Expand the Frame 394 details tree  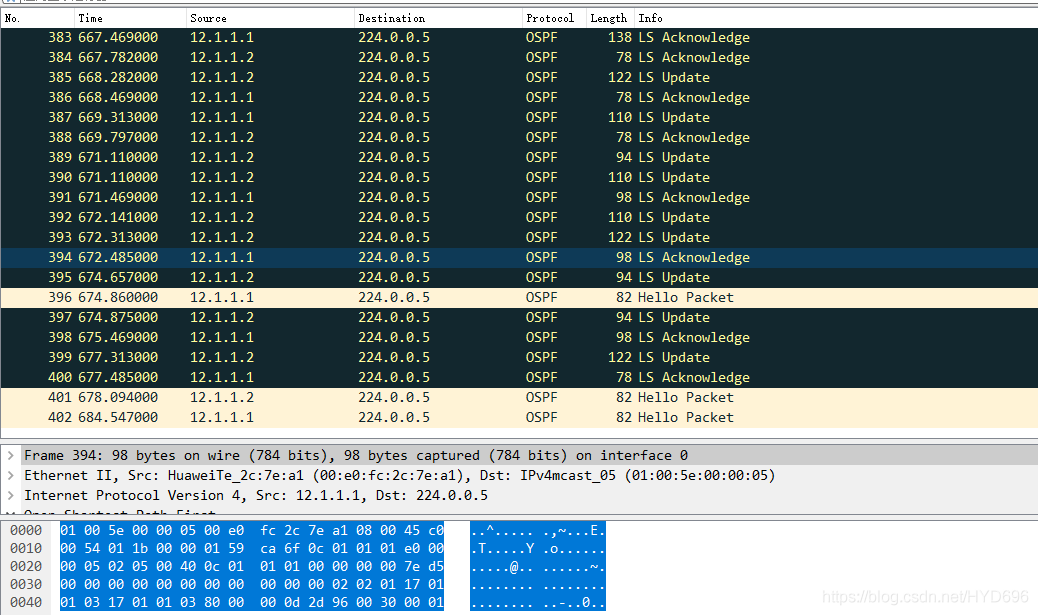[11, 455]
